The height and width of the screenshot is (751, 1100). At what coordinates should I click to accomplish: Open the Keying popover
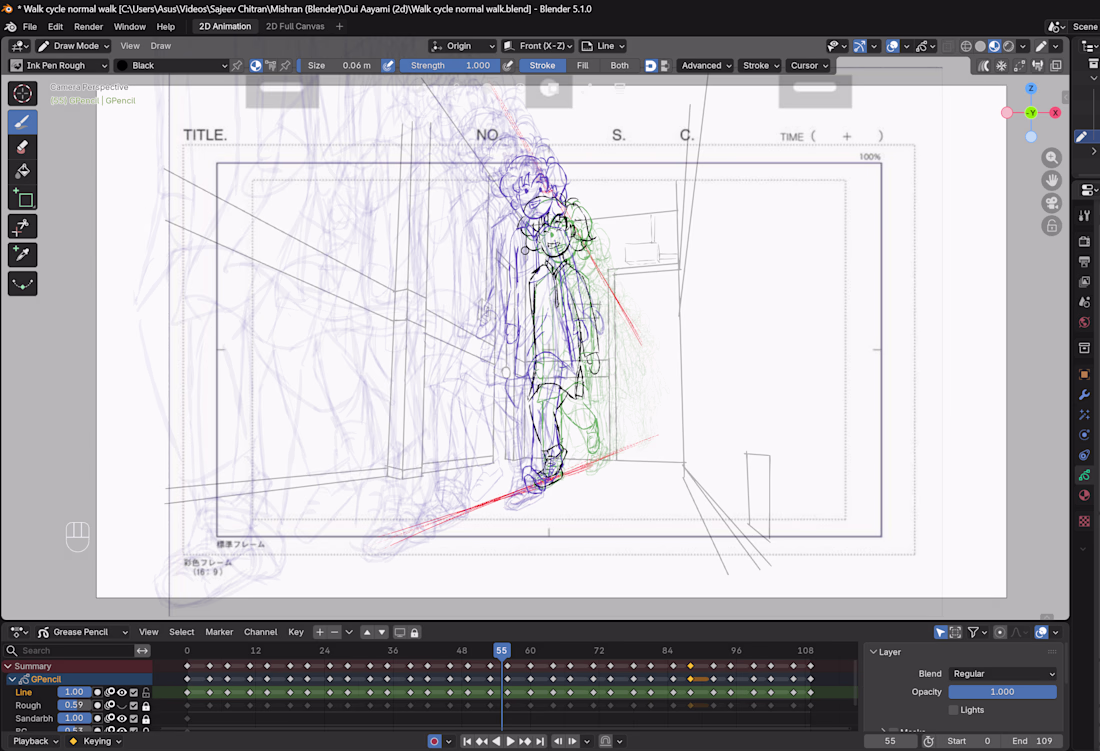point(95,741)
